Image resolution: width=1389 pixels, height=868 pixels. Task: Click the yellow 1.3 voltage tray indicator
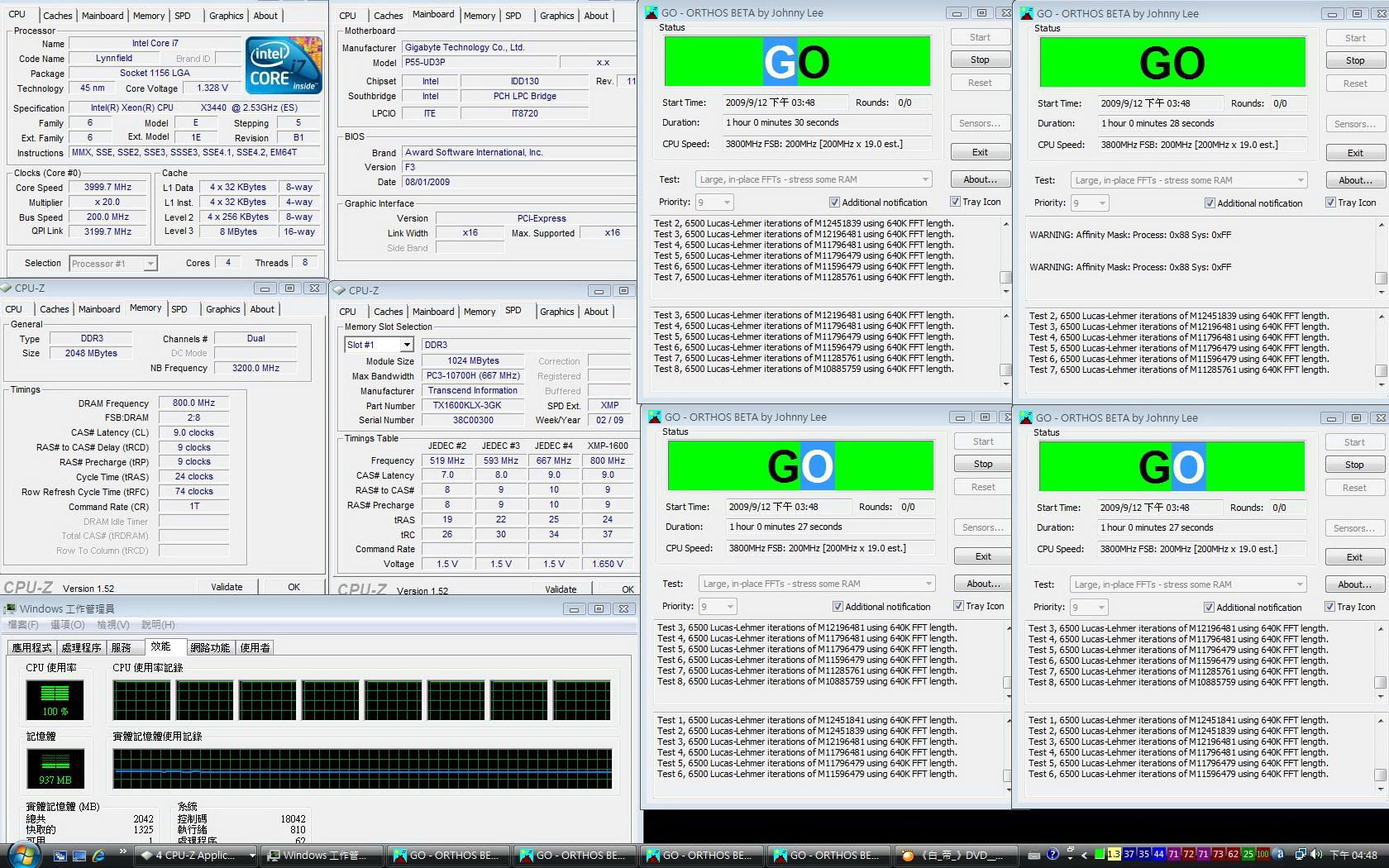pyautogui.click(x=1114, y=855)
